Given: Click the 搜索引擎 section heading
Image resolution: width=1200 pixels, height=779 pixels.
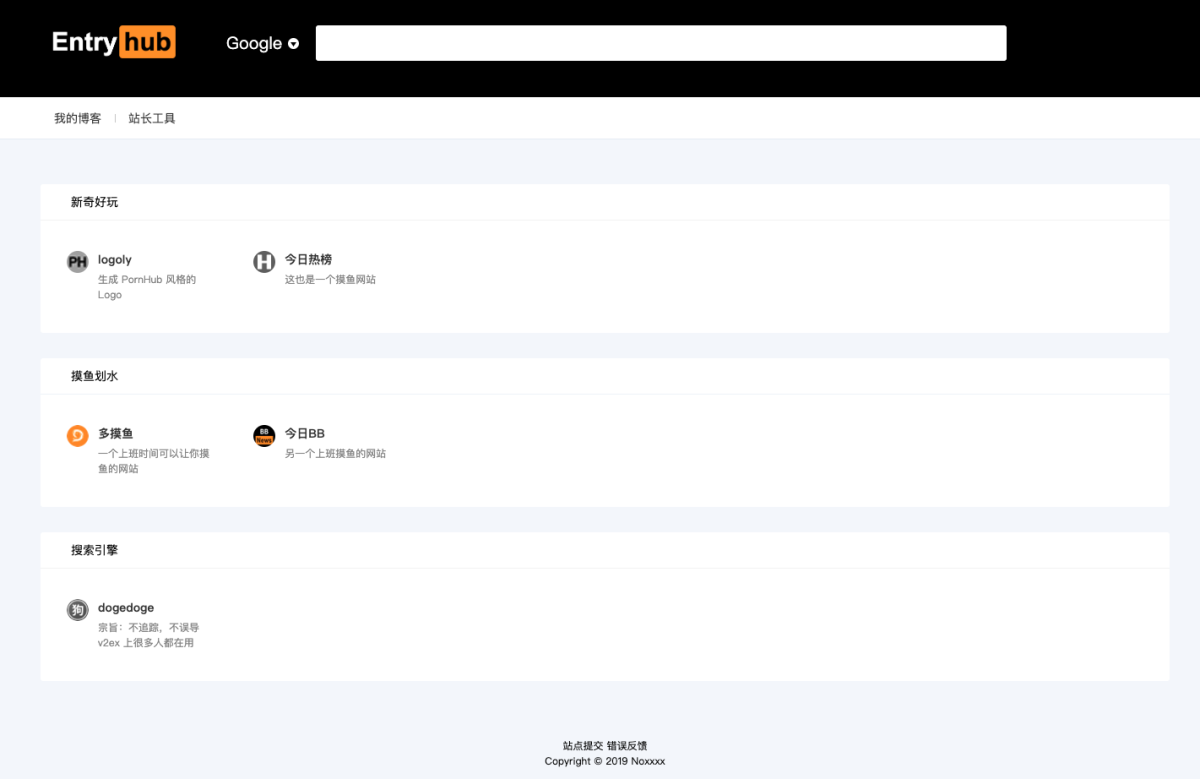Looking at the screenshot, I should pyautogui.click(x=94, y=550).
